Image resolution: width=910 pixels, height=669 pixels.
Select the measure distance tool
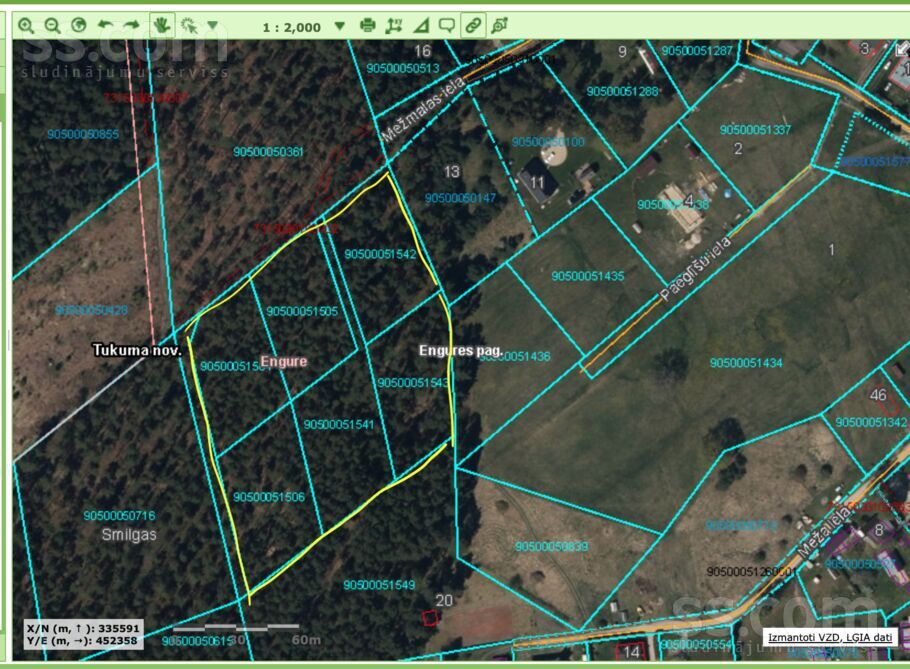394,25
